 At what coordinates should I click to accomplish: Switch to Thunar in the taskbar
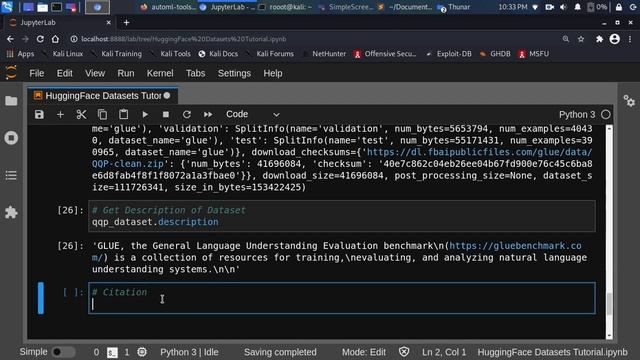[x=454, y=7]
